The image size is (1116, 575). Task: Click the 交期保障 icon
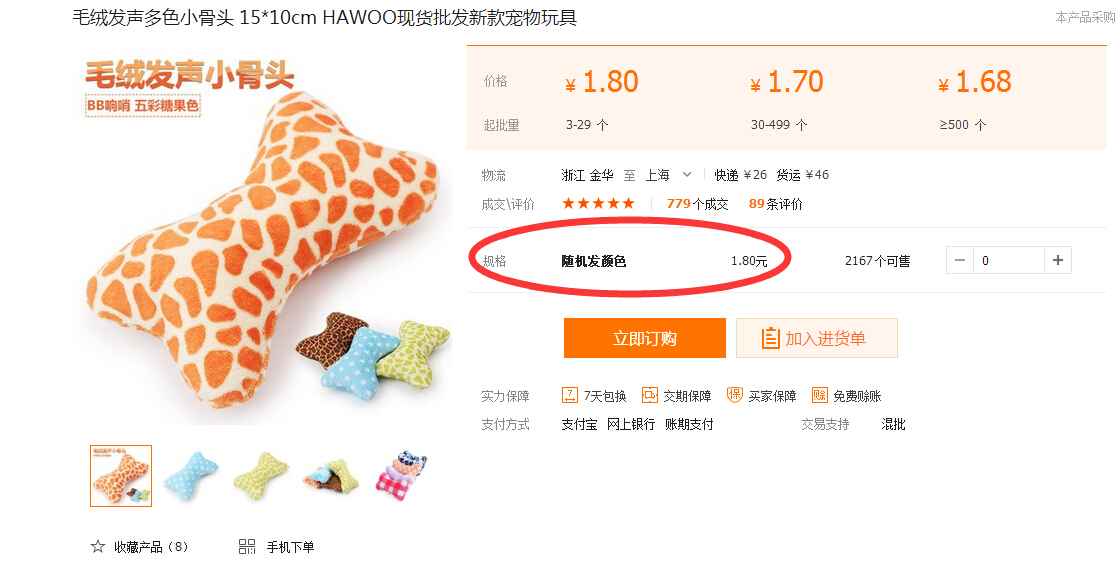pyautogui.click(x=649, y=395)
